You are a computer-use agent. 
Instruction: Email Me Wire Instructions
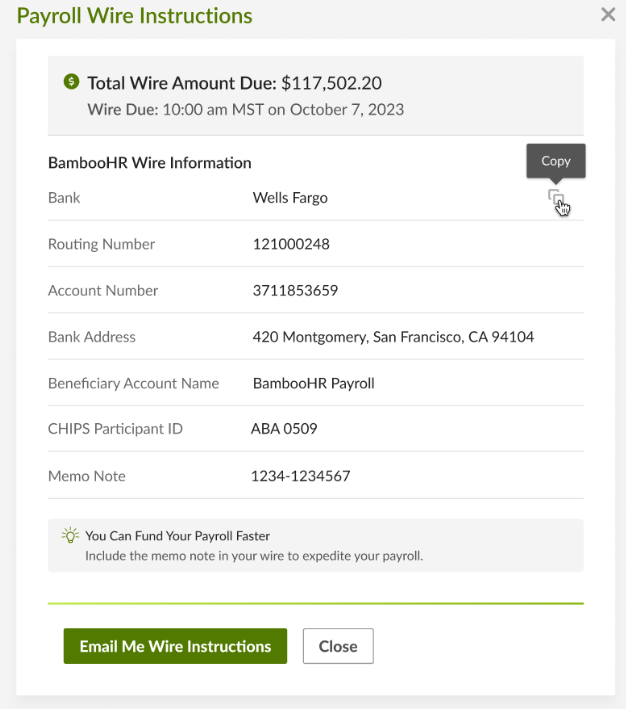(x=175, y=646)
